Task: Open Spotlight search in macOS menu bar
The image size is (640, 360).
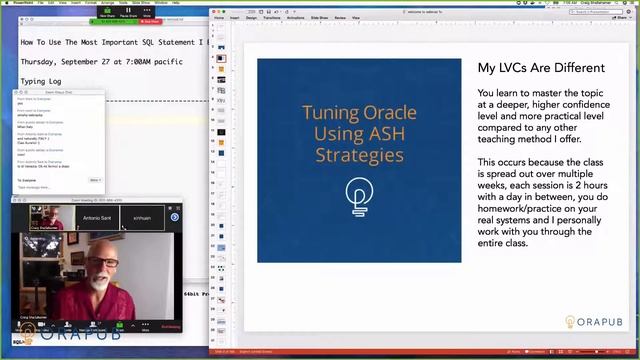Action: (616, 2)
